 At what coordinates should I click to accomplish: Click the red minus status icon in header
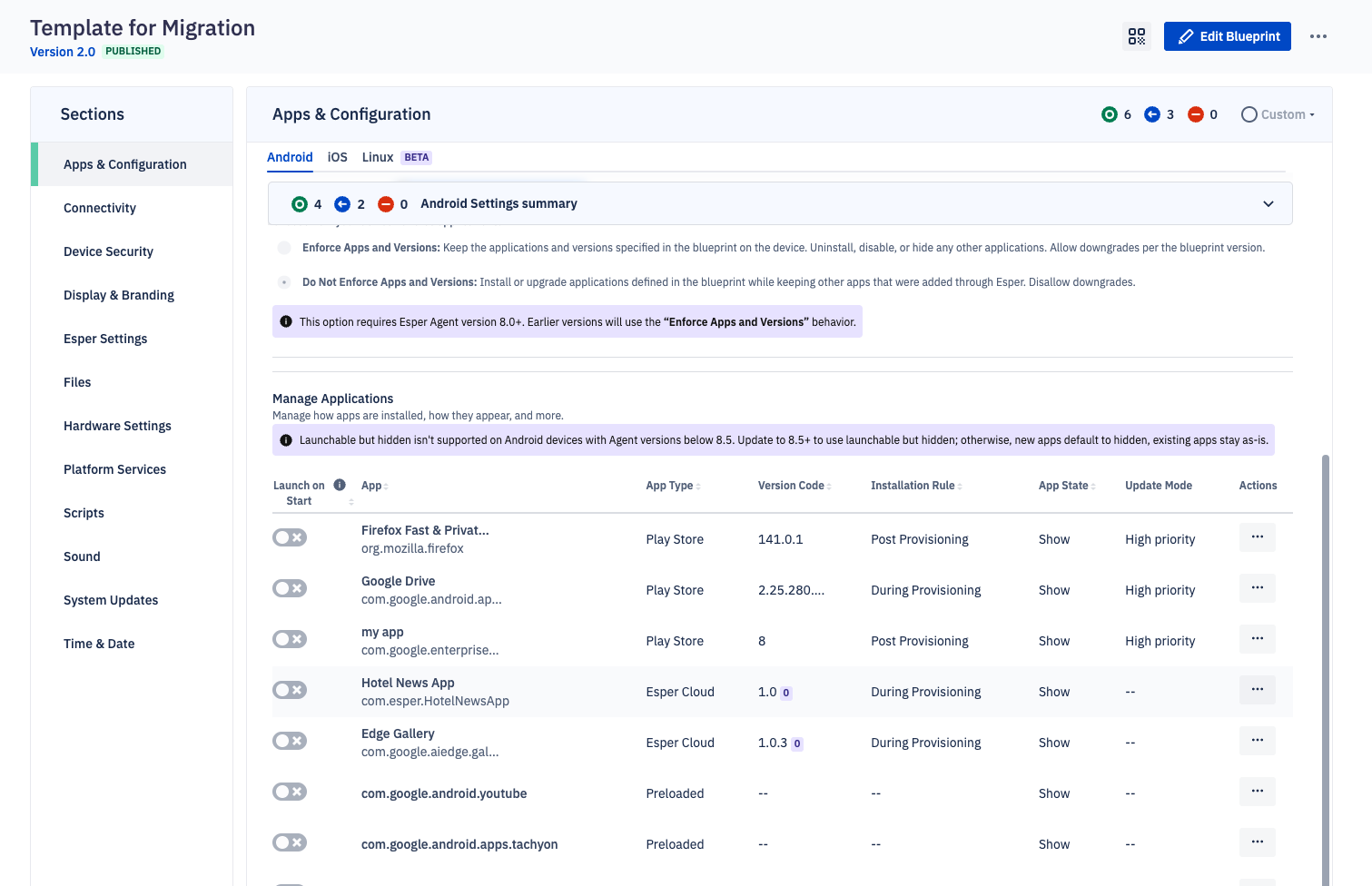pos(1196,114)
